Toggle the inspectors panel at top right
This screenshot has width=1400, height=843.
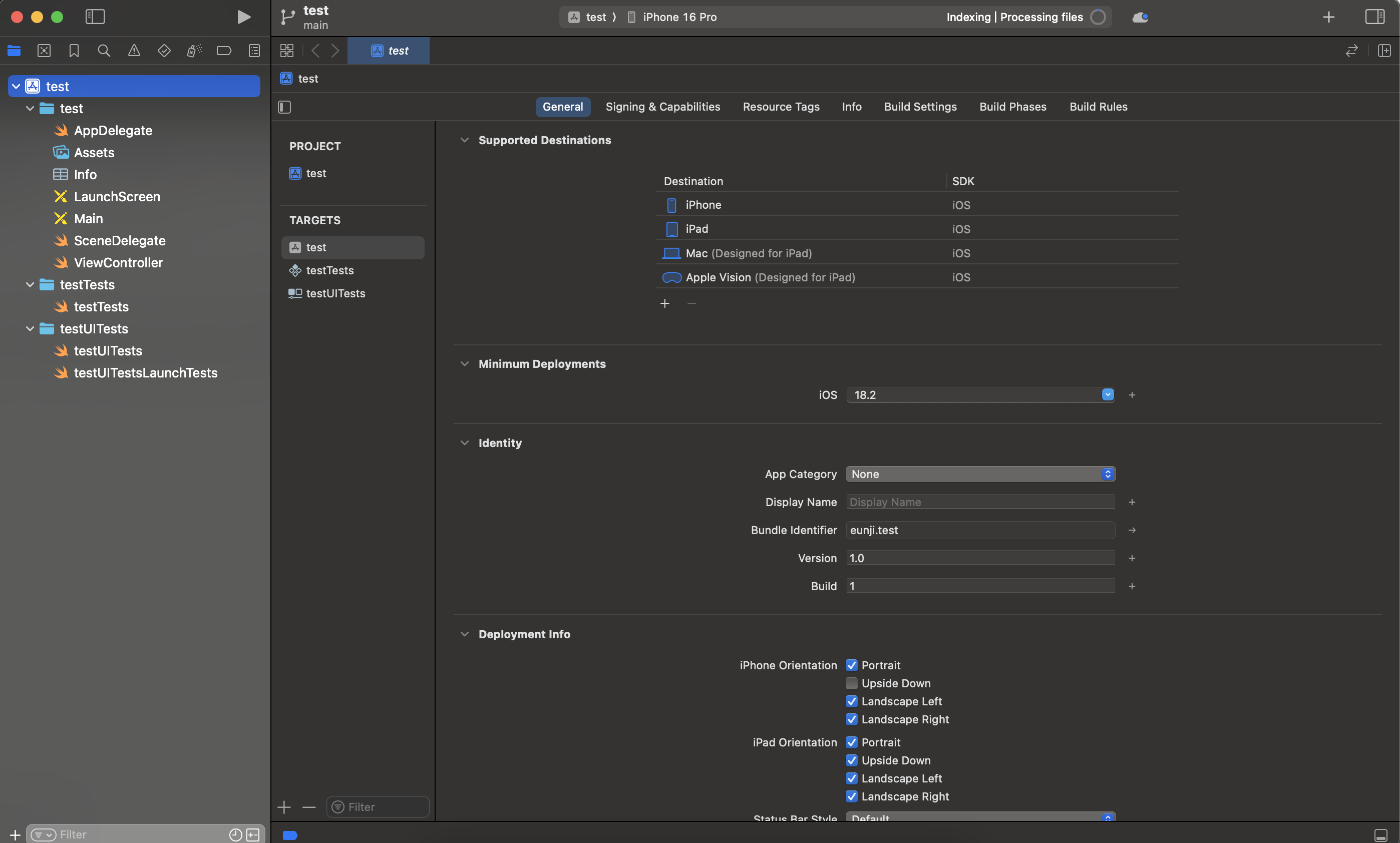[1375, 17]
